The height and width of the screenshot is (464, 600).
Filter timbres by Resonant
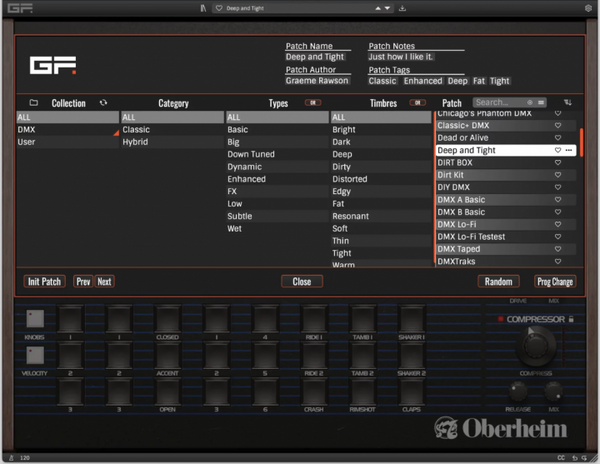(381, 216)
